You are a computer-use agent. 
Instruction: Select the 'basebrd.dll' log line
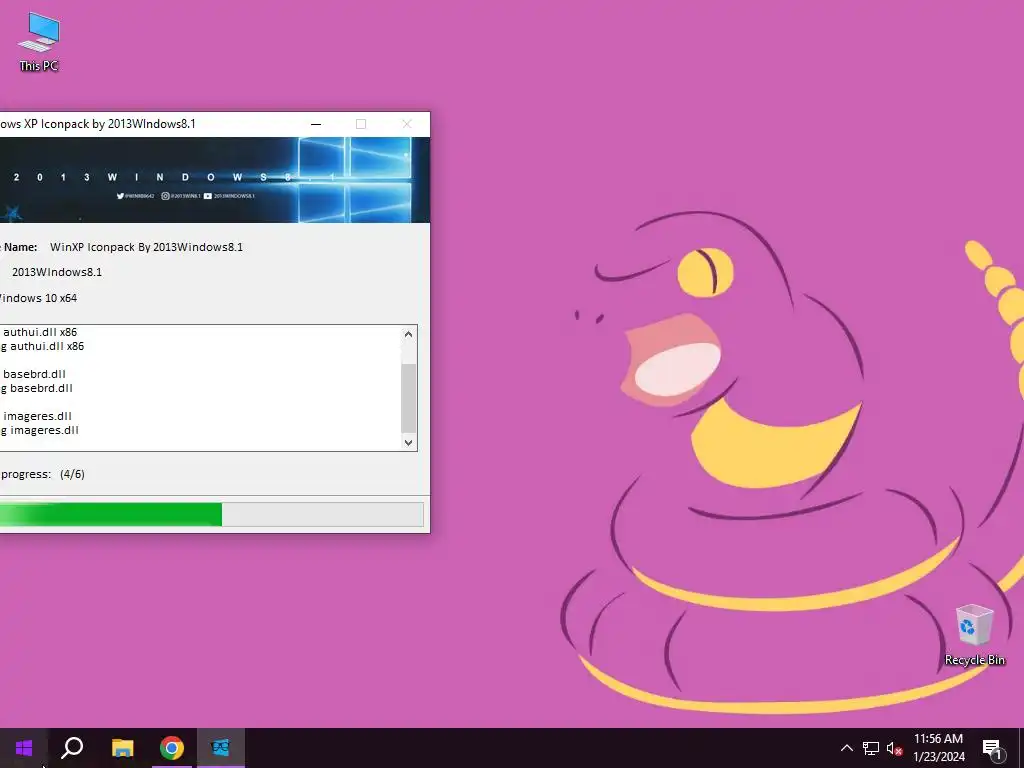click(34, 374)
